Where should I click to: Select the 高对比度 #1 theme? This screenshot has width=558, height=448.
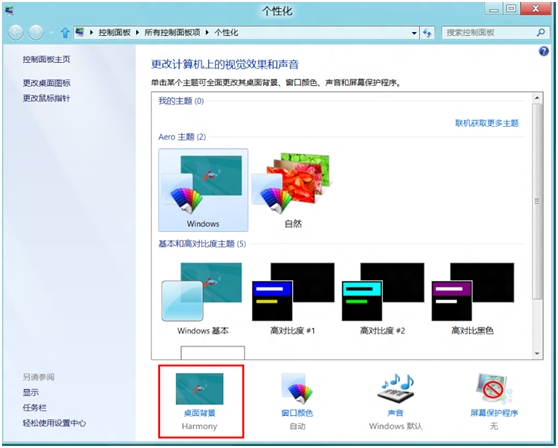pyautogui.click(x=293, y=298)
